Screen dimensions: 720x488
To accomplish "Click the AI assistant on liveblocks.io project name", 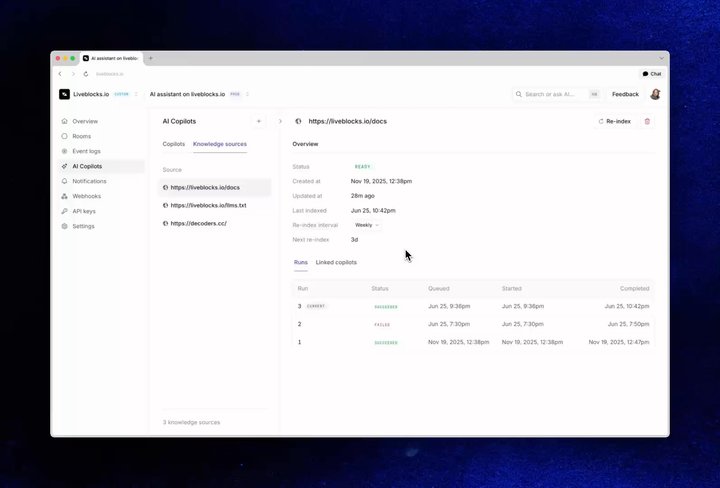I will point(187,94).
